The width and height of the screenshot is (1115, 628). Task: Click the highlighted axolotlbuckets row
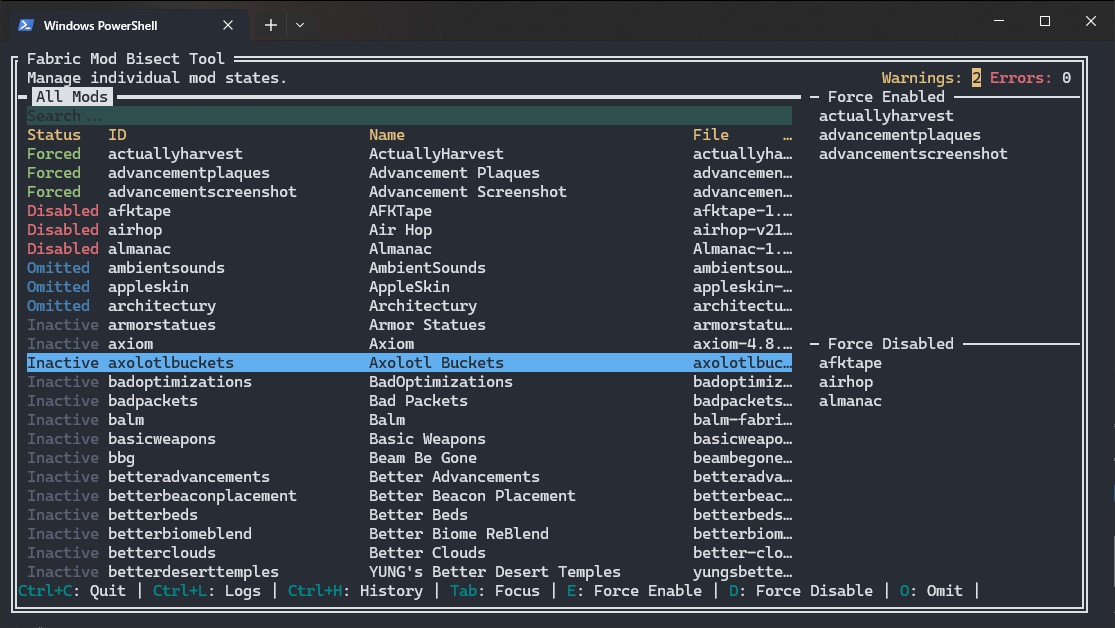(x=409, y=363)
